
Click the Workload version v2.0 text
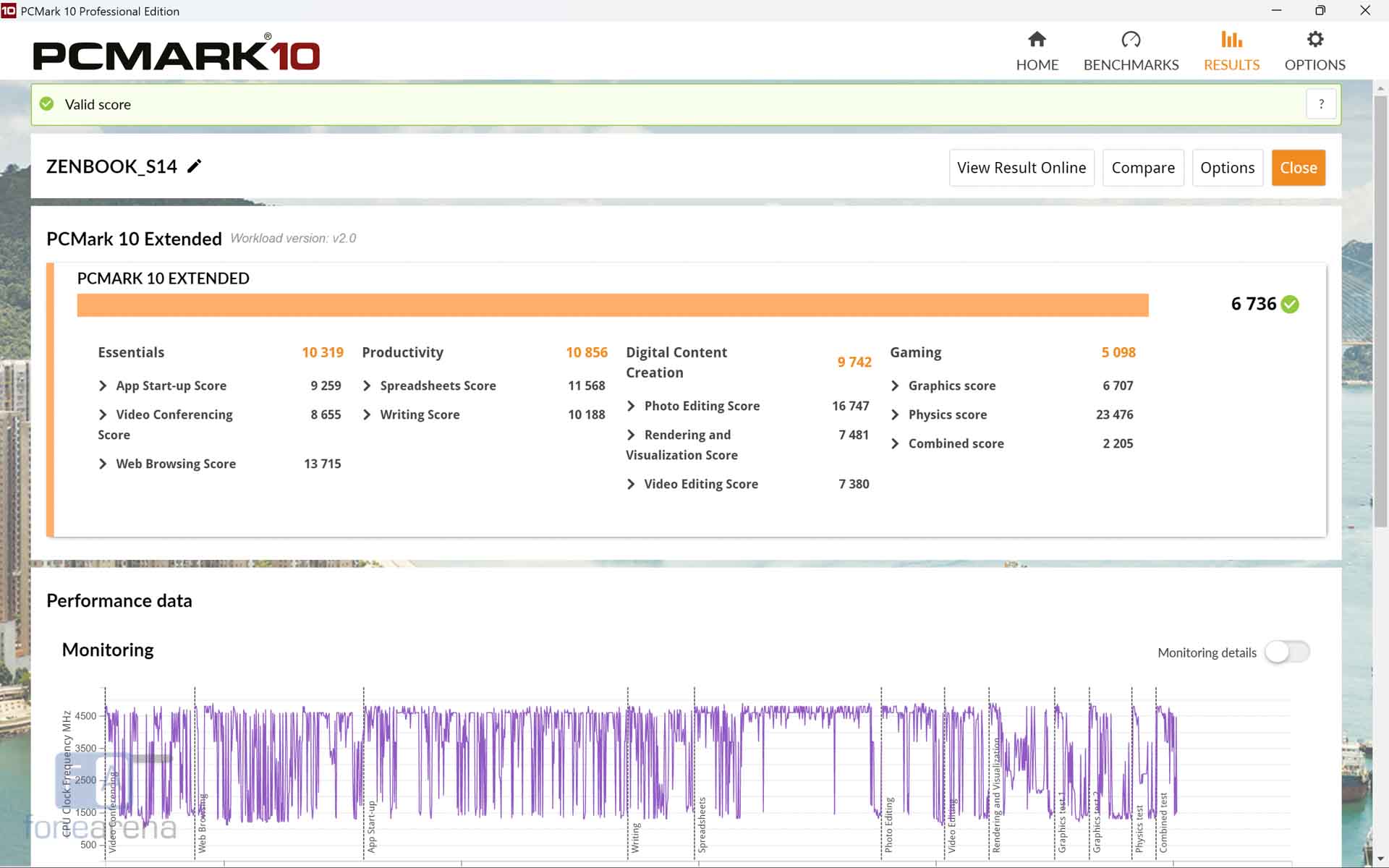point(293,239)
